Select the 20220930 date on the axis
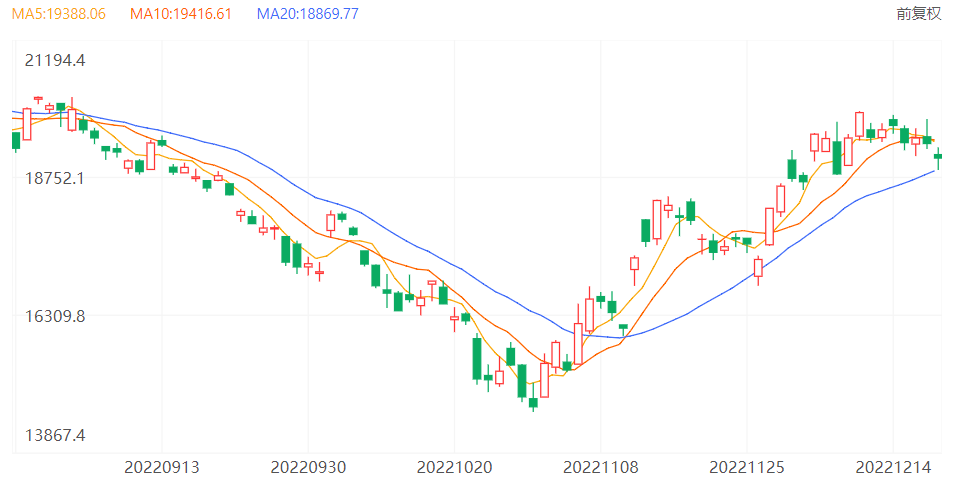Viewport: 957px width, 481px height. tap(308, 467)
